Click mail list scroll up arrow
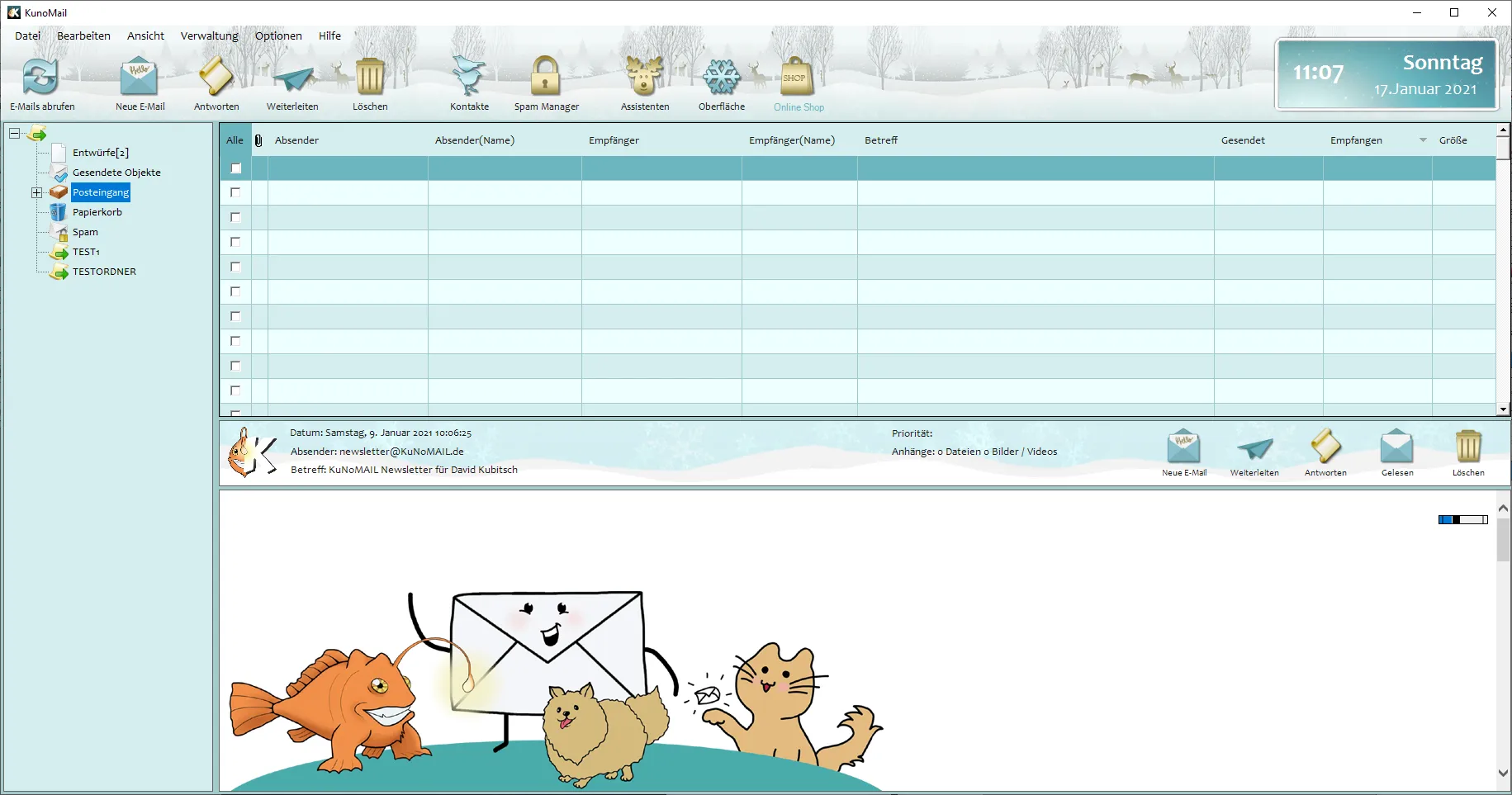 (x=1503, y=130)
